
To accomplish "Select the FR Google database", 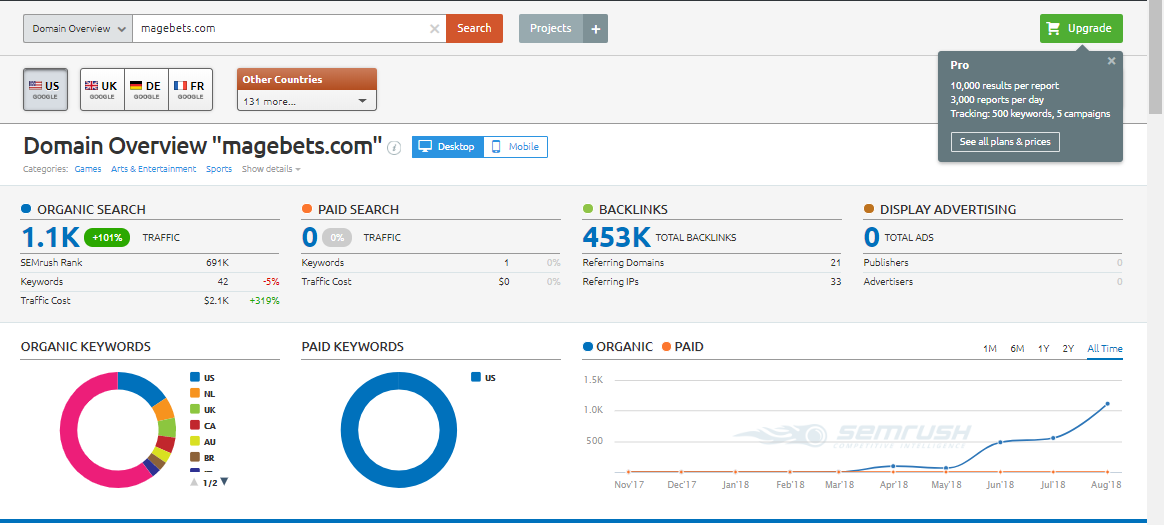I will coord(191,89).
